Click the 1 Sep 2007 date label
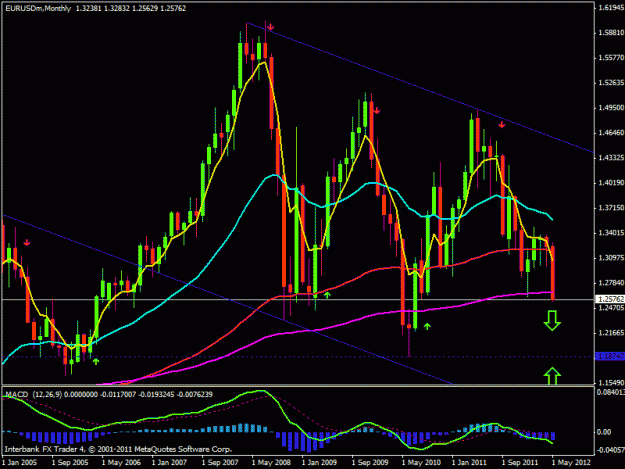This screenshot has height=469, width=625. 220,462
